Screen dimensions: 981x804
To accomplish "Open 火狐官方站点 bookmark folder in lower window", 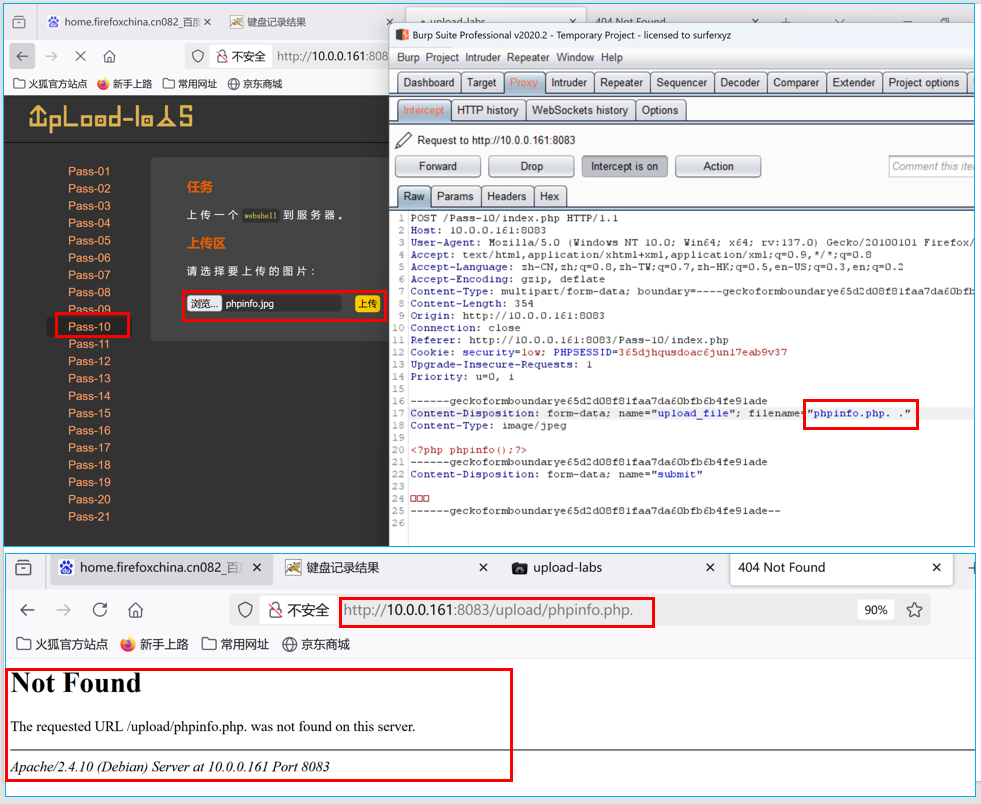I will coord(62,644).
